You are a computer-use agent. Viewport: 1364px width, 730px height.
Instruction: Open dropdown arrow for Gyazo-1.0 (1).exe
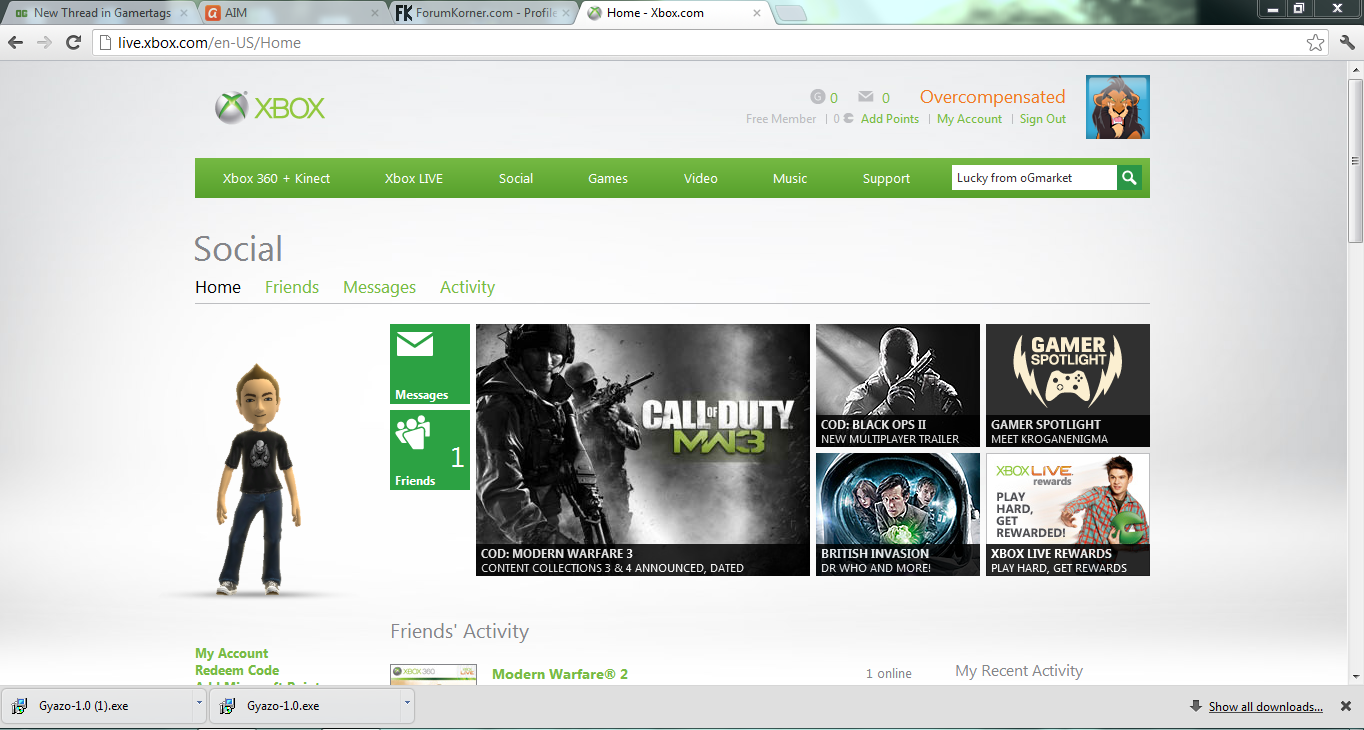[x=199, y=704]
